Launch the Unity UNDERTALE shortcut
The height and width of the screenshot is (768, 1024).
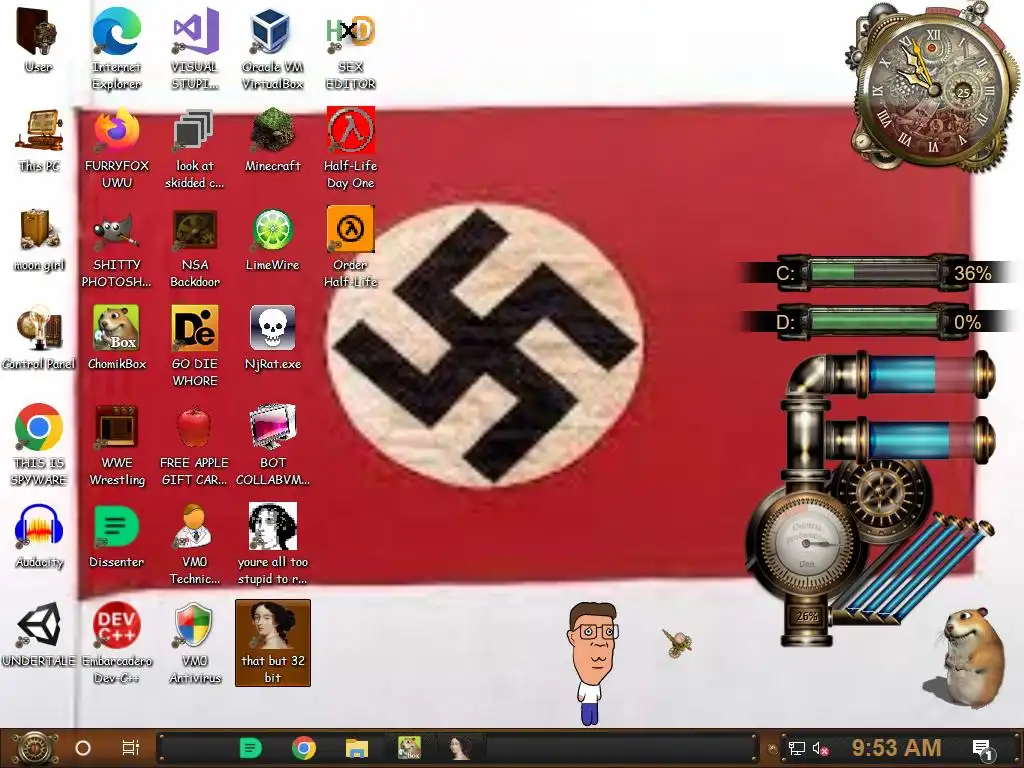(x=39, y=635)
